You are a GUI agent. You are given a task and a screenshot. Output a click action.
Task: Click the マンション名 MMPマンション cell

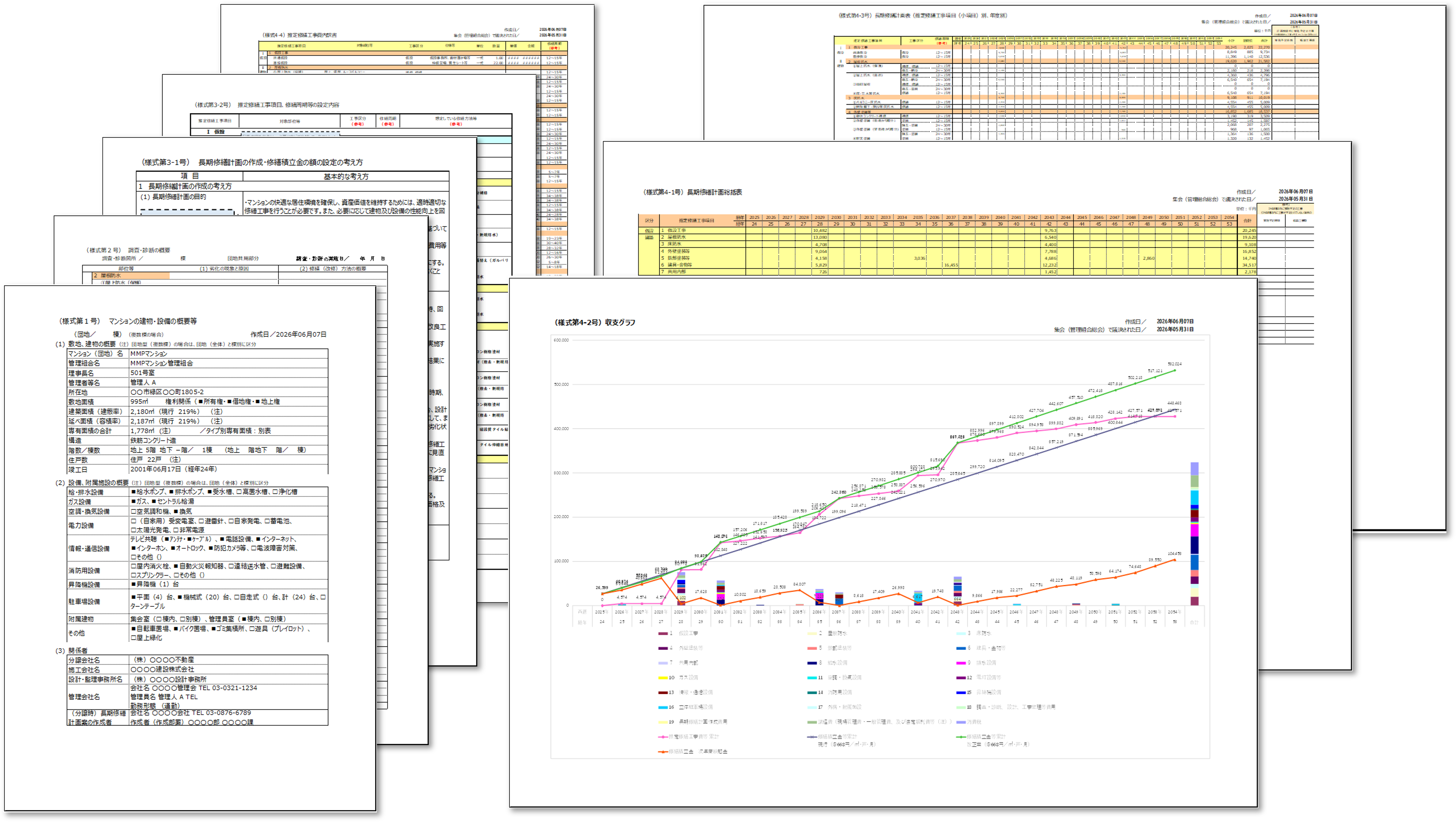(228, 354)
